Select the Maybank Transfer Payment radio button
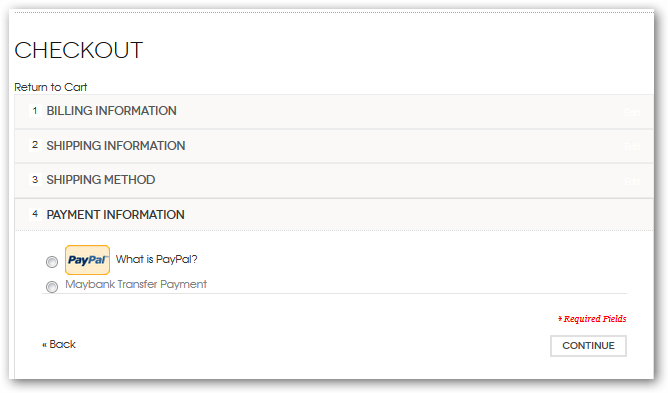The width and height of the screenshot is (668, 393). click(52, 286)
